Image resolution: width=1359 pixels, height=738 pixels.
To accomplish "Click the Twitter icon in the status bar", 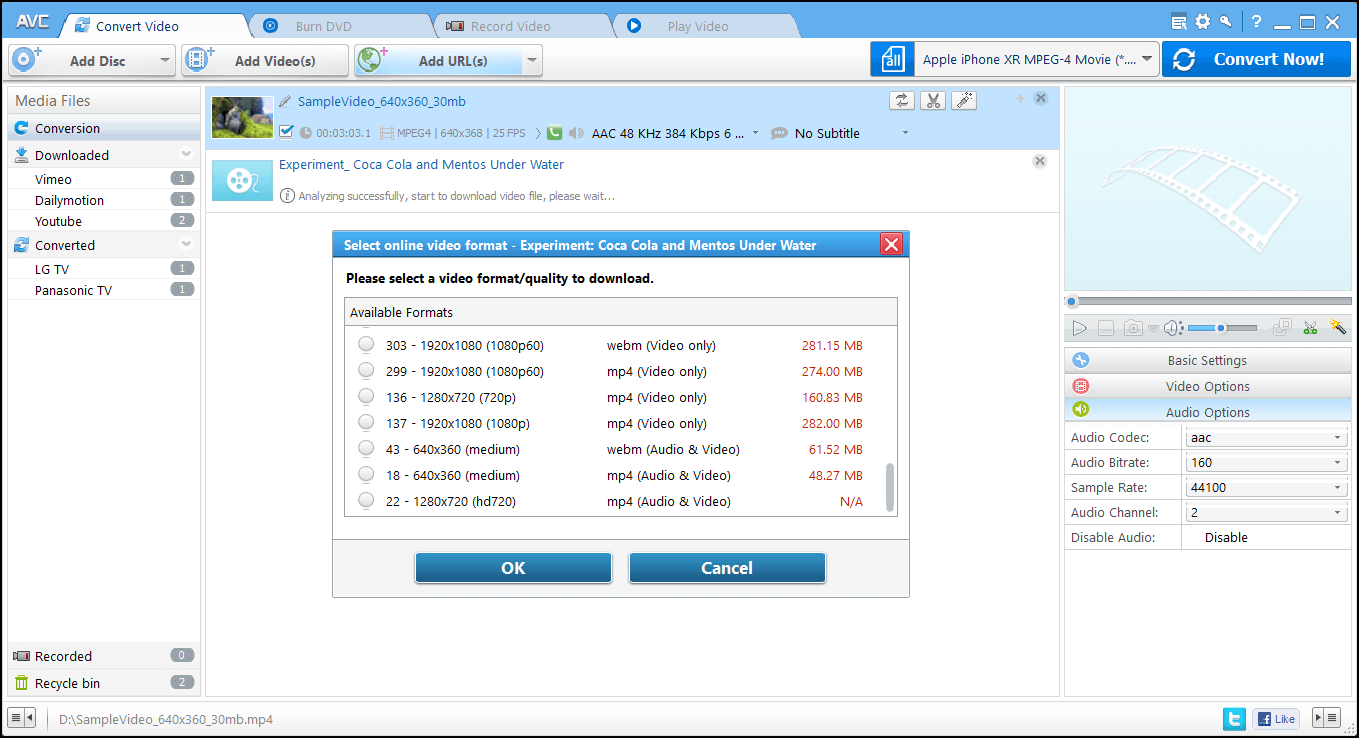I will coord(1234,718).
